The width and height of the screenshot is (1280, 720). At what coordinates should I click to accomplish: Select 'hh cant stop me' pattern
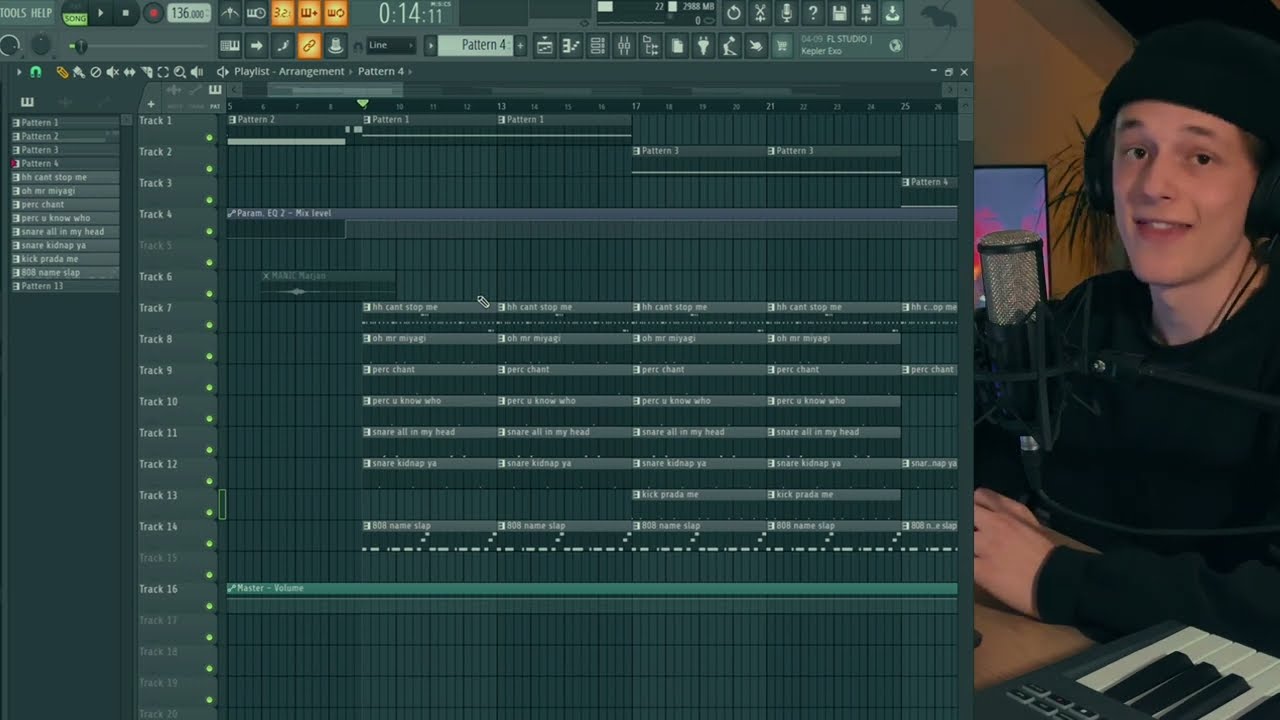(65, 177)
